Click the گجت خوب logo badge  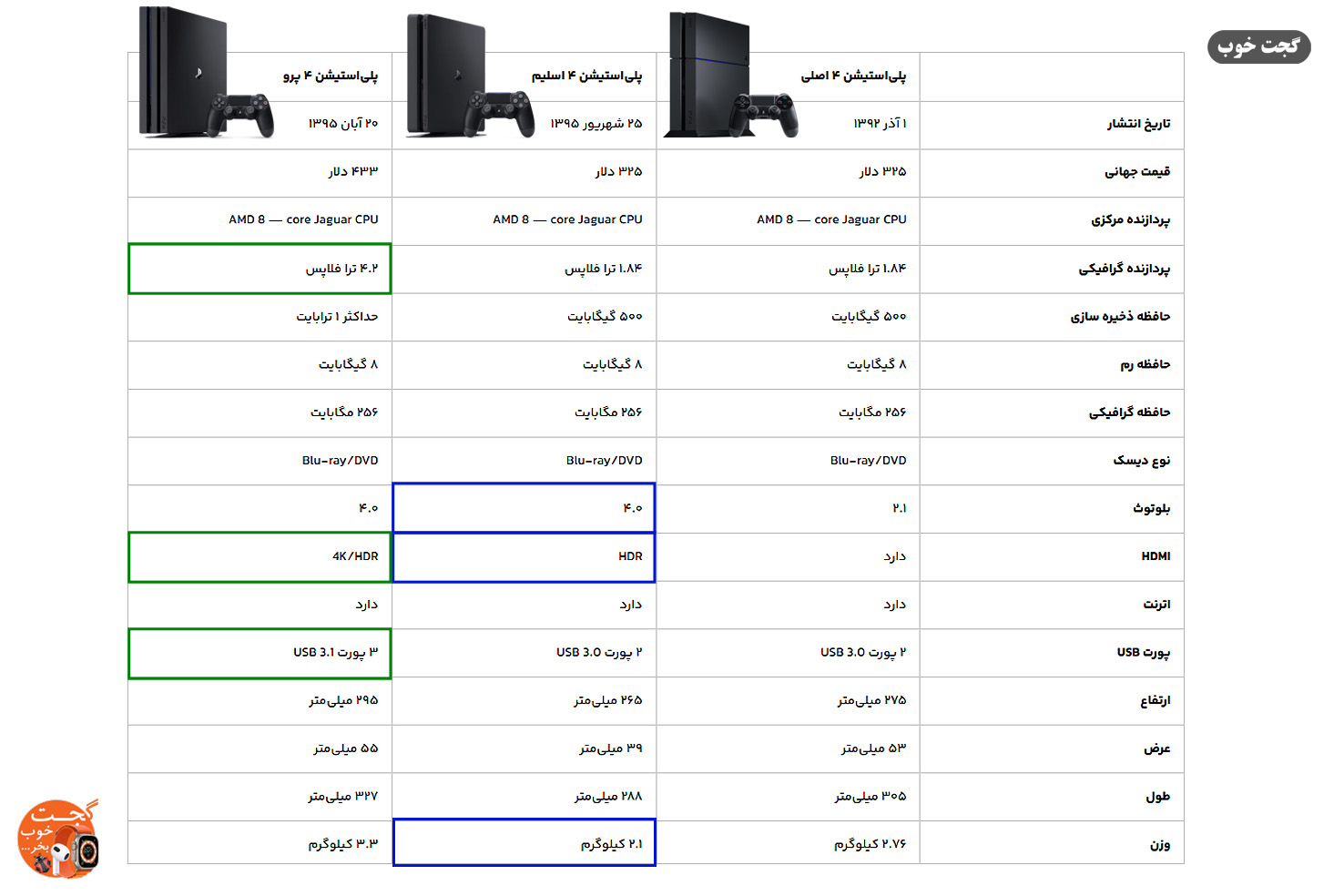click(1258, 46)
